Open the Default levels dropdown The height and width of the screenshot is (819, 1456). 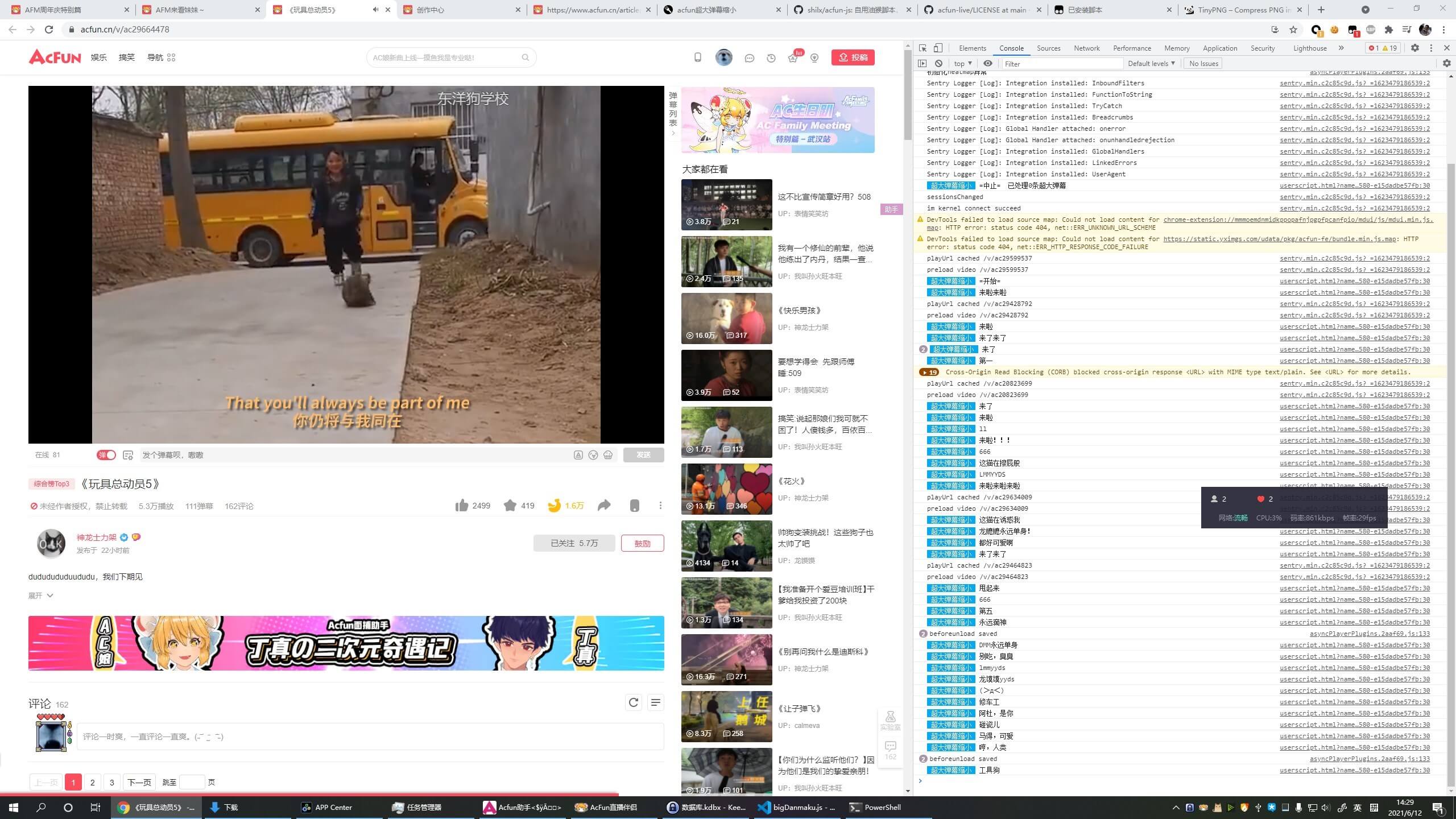click(x=1151, y=64)
